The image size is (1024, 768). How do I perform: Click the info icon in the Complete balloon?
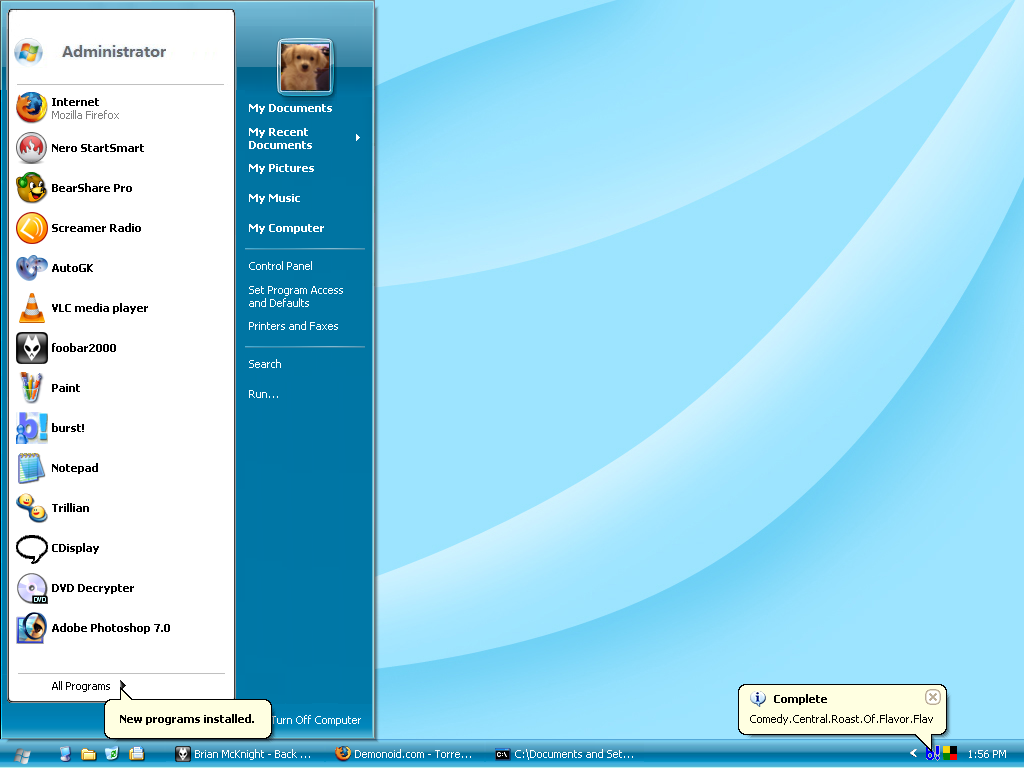point(758,698)
